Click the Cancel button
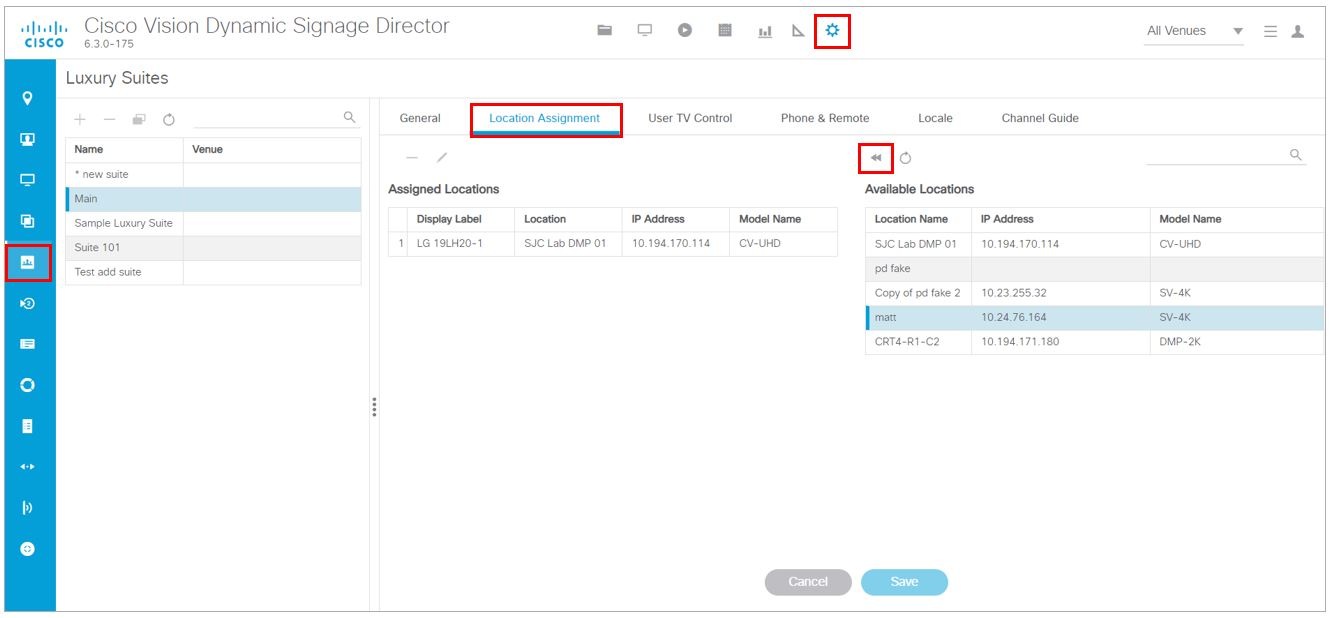Screen dimensions: 1331x618 (x=808, y=582)
